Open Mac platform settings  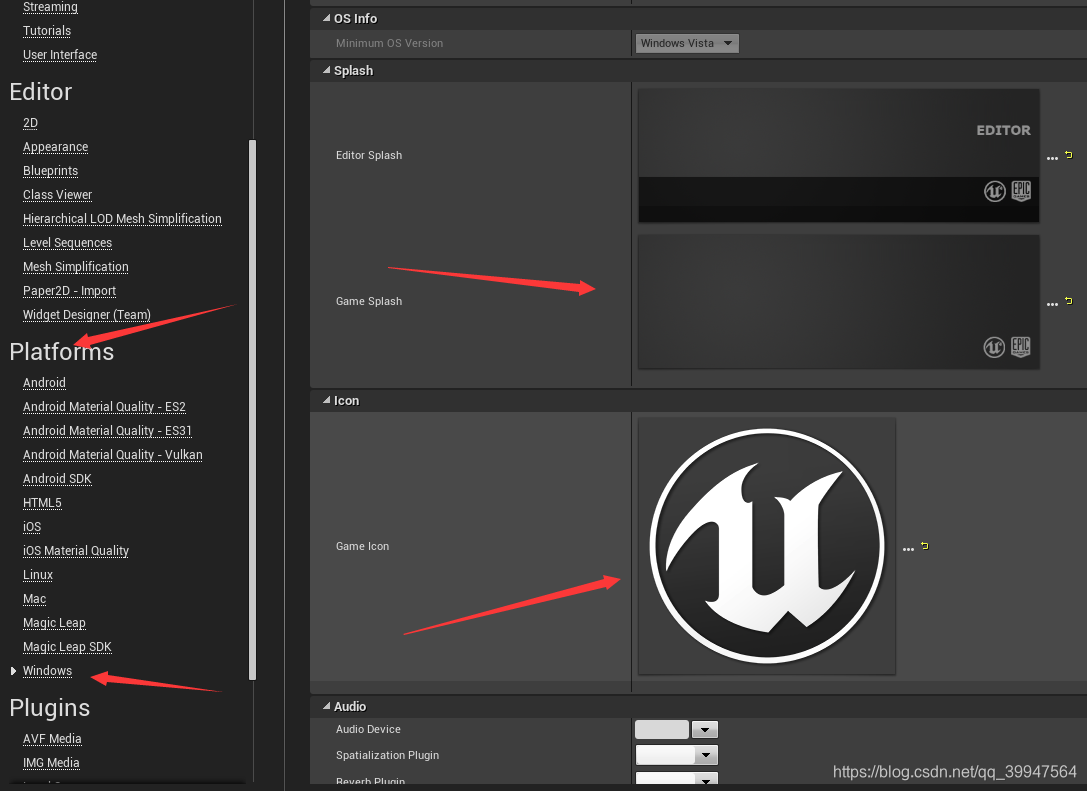pos(35,599)
